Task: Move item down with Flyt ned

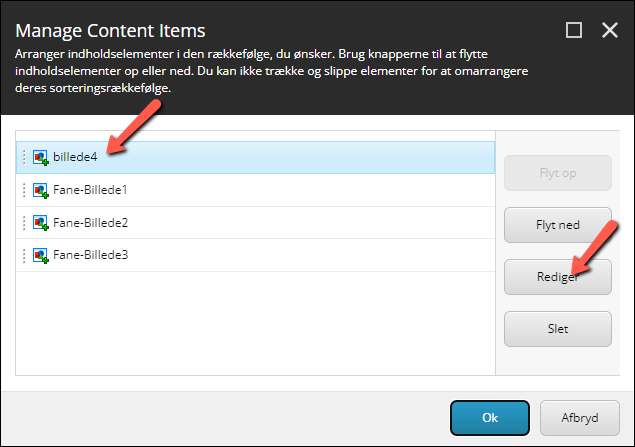Action: pos(558,225)
